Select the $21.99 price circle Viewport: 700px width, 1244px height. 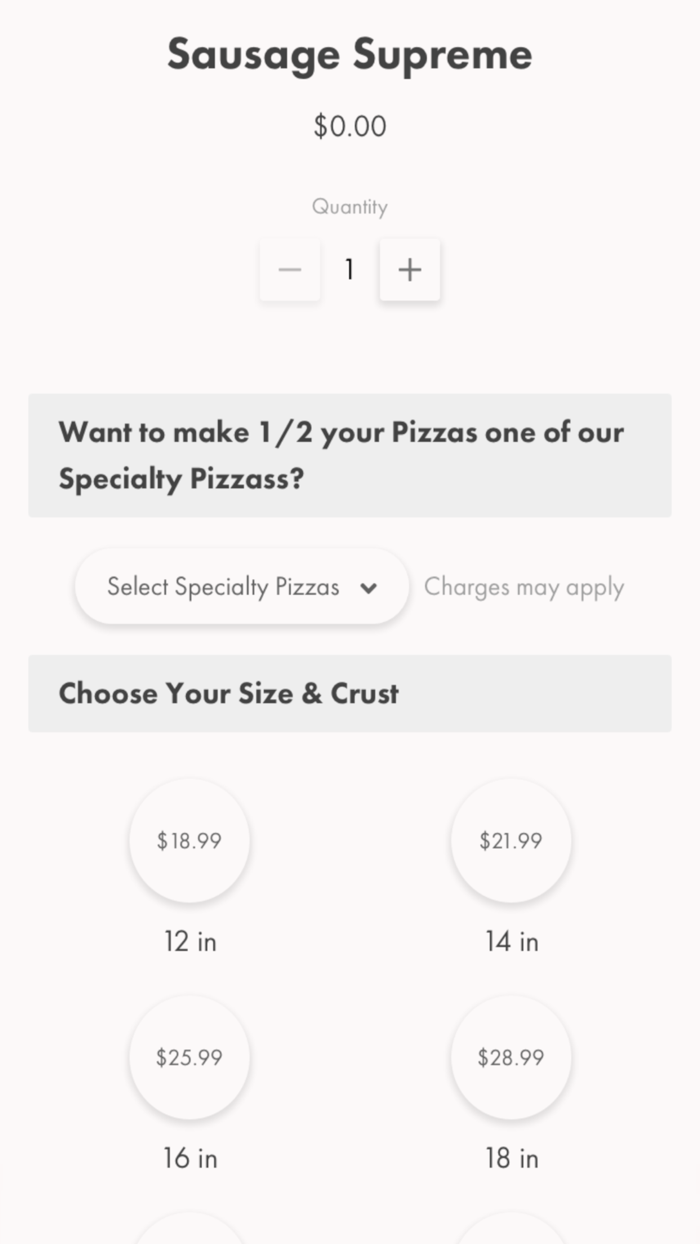(510, 840)
